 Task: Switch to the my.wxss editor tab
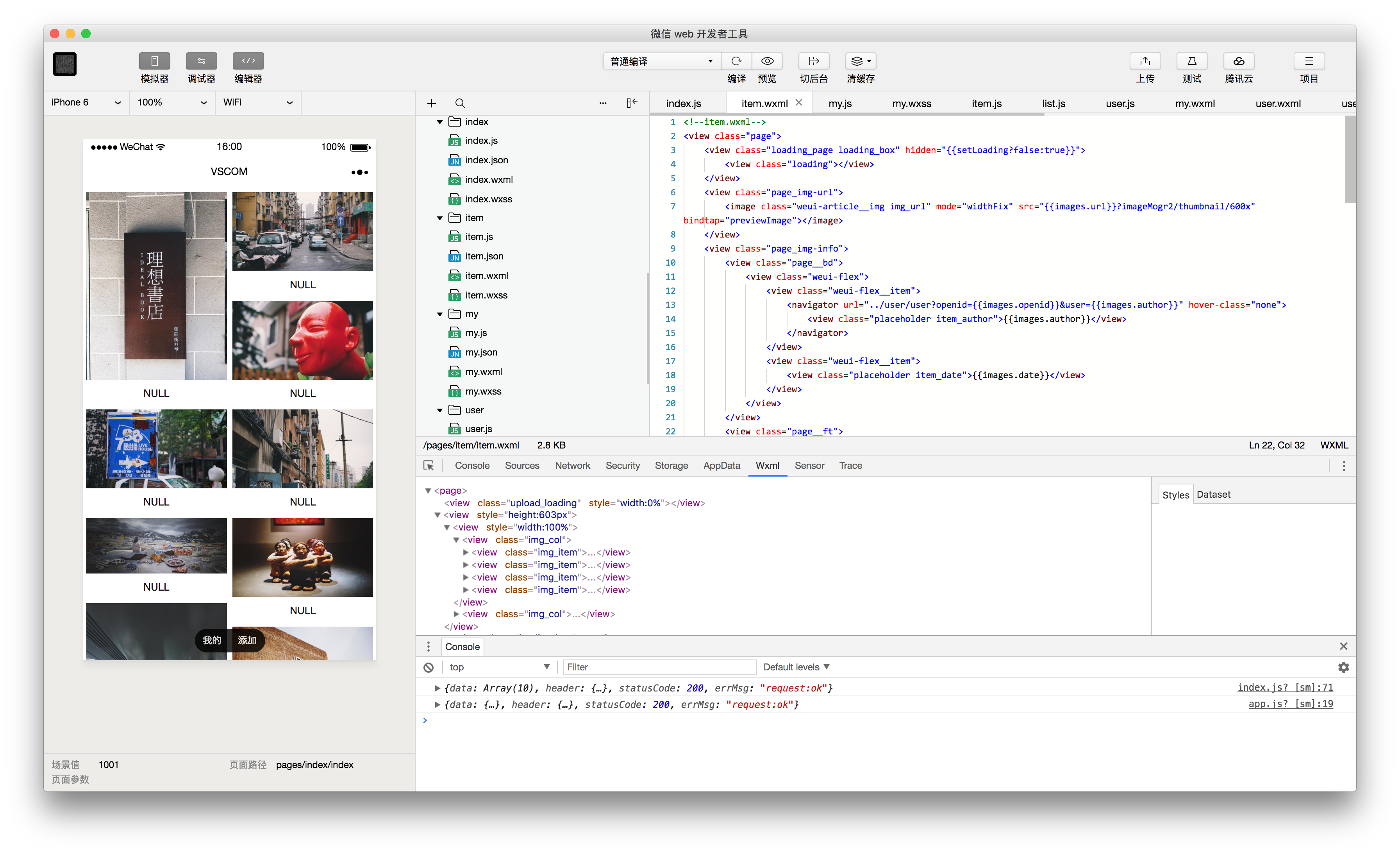(911, 104)
